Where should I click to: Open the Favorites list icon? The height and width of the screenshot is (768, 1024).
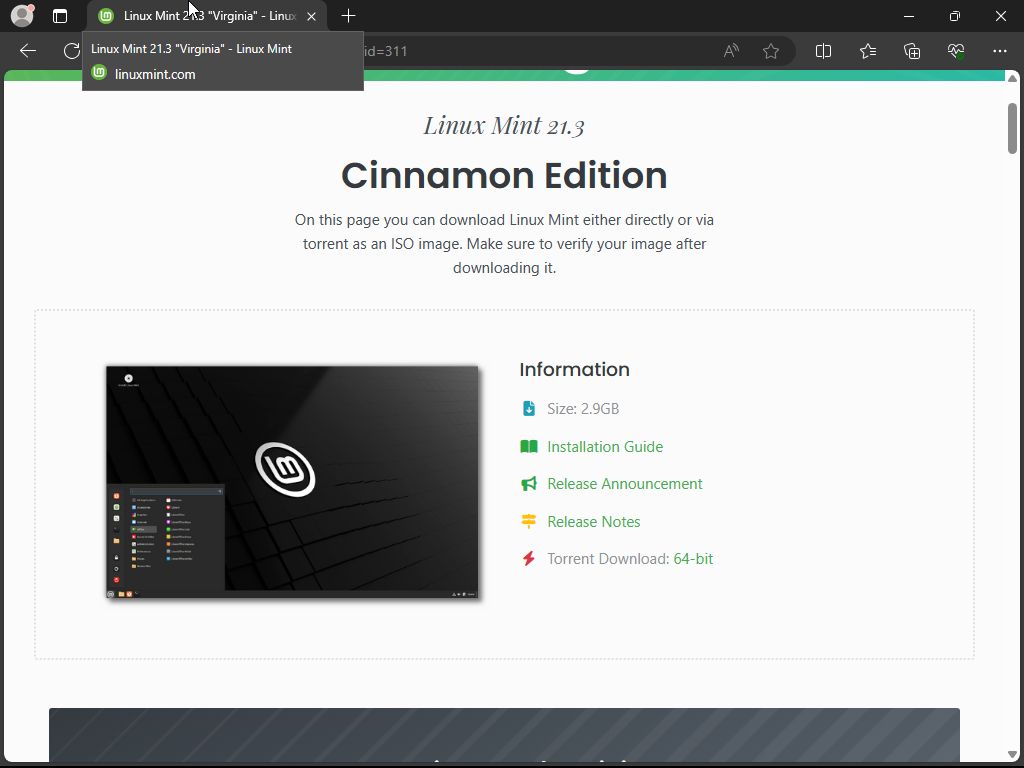867,51
